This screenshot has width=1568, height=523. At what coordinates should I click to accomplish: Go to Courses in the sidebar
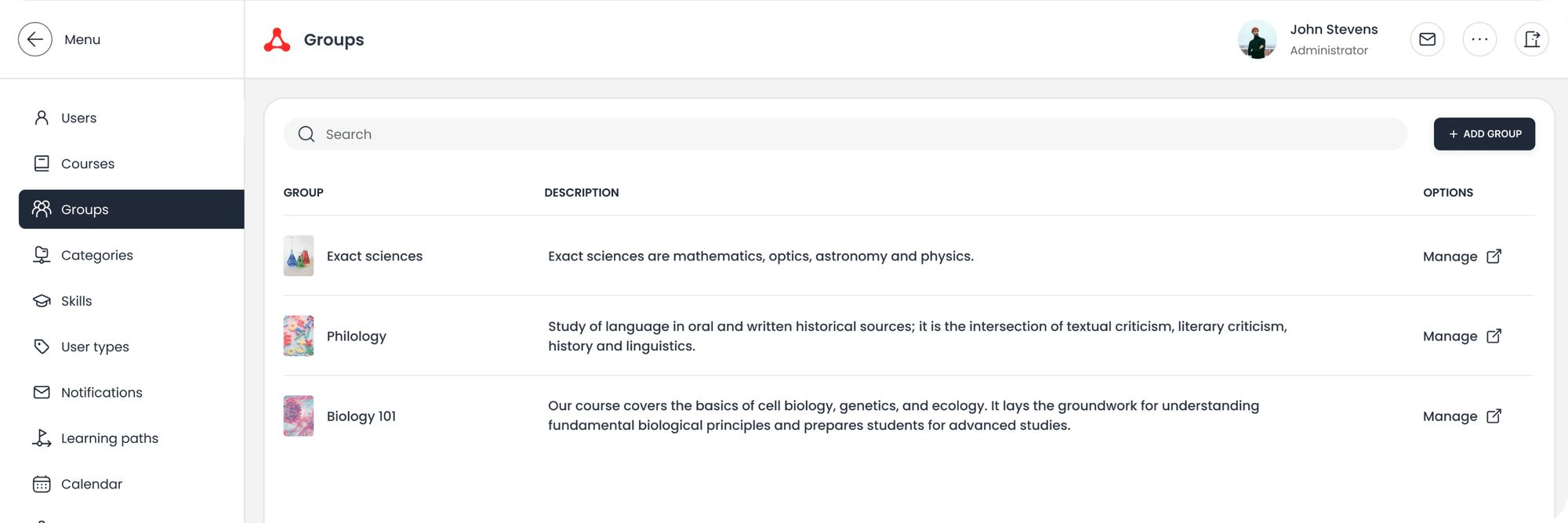[87, 164]
